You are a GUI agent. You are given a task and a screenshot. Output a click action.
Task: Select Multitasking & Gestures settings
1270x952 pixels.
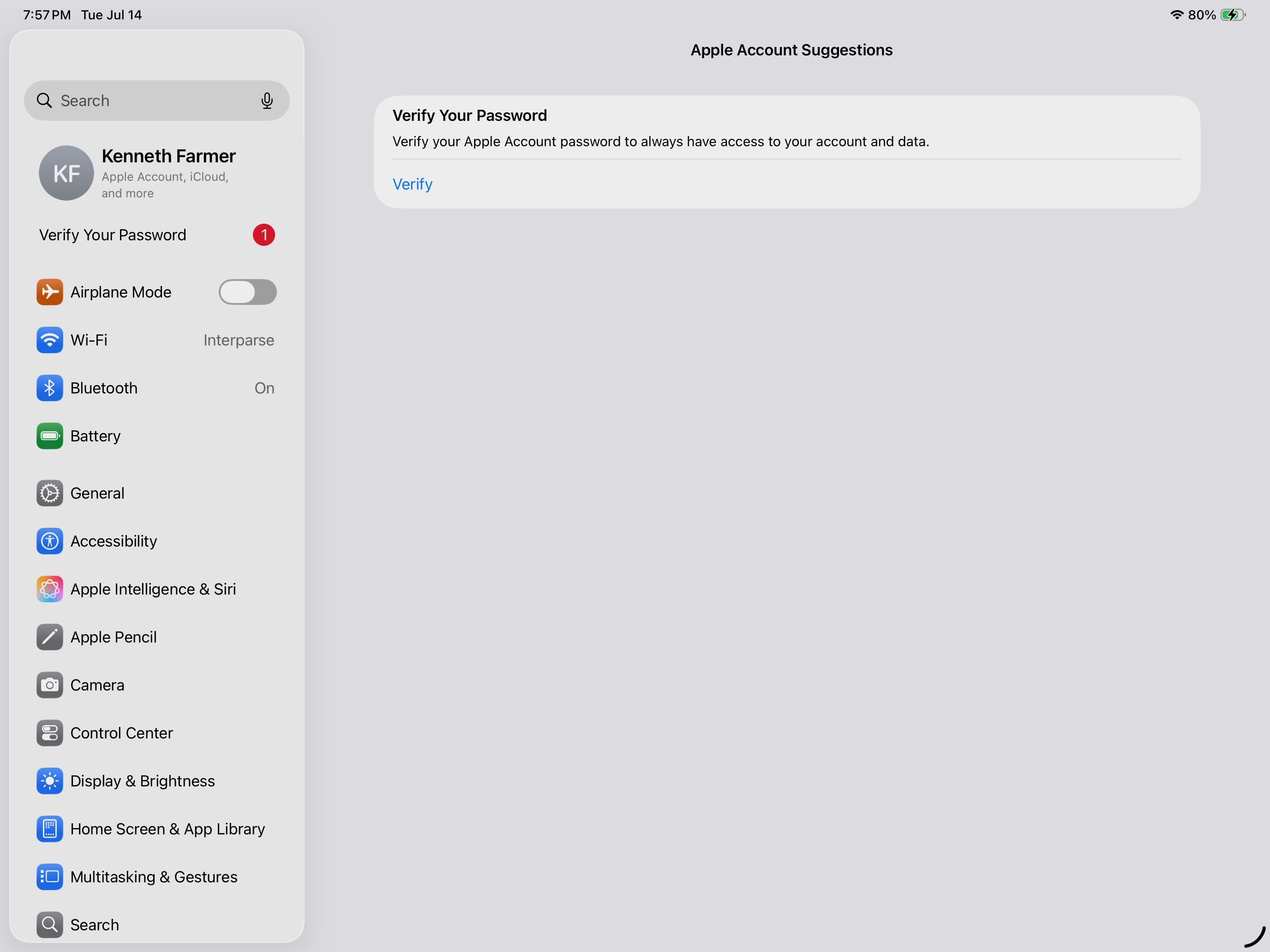pos(156,877)
